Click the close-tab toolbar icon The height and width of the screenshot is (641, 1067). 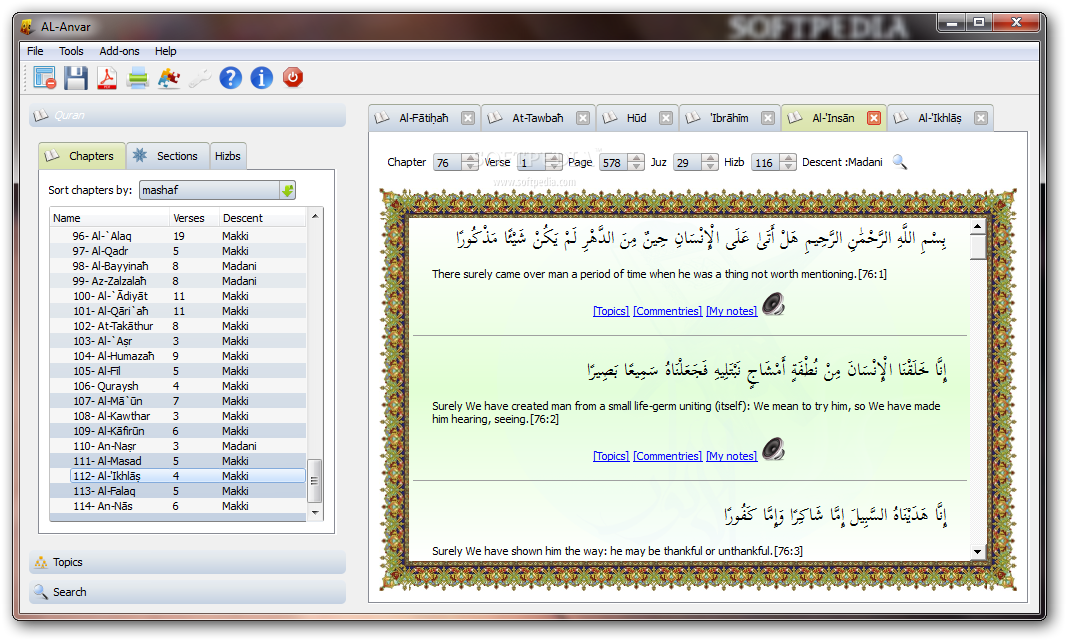coord(45,78)
